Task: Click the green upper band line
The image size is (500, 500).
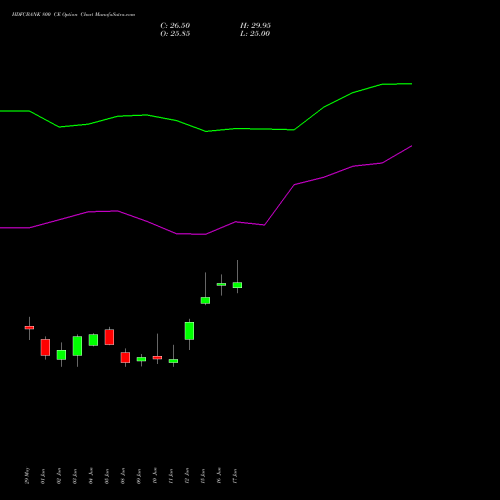Action: point(206,131)
